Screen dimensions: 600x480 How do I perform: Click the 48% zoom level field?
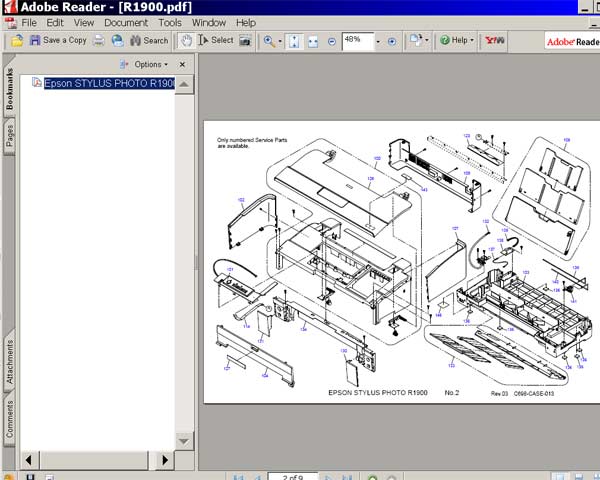coord(358,41)
